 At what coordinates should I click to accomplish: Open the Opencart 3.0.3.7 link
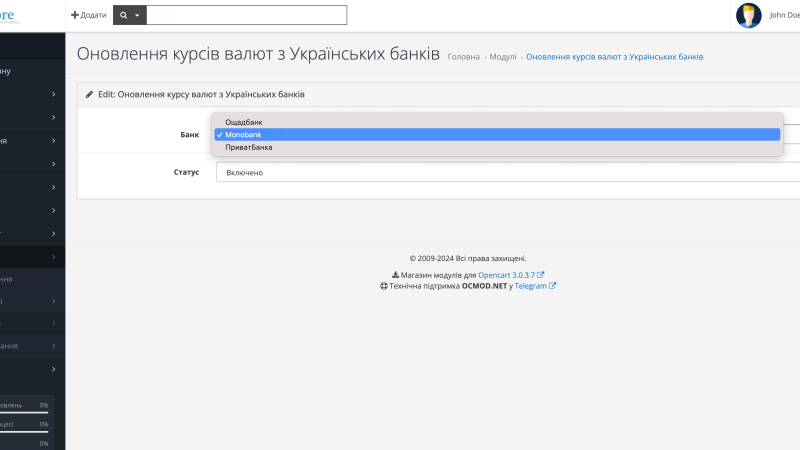click(x=506, y=275)
